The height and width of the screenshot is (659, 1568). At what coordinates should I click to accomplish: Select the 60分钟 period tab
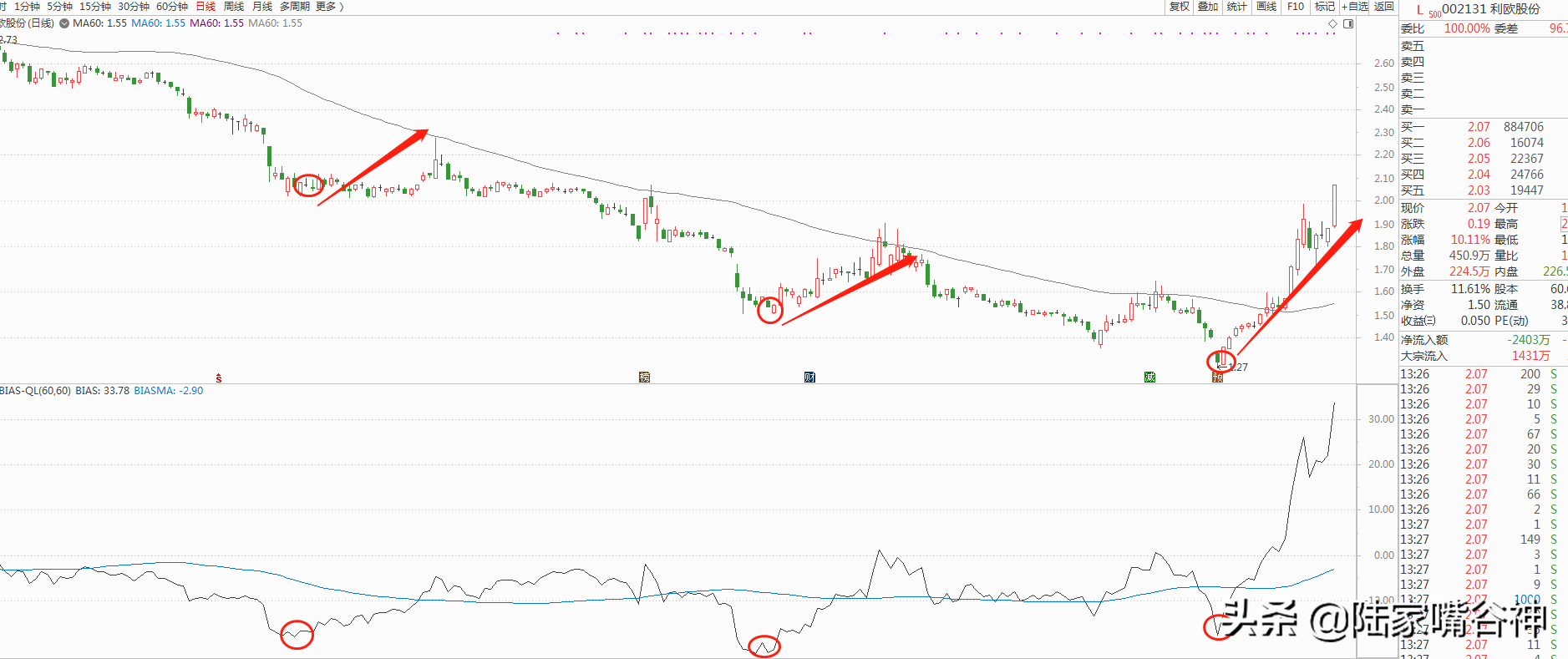point(172,7)
